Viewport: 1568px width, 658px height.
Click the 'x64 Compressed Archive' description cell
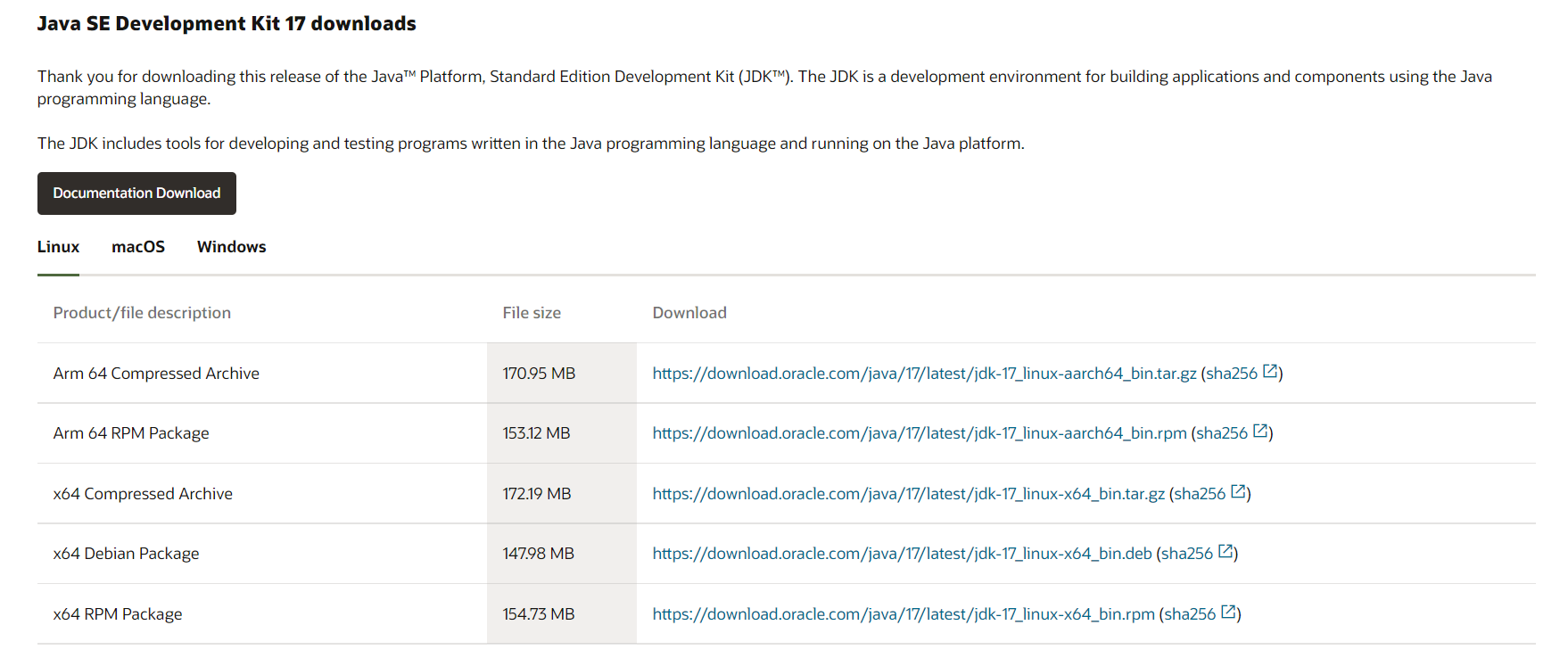[x=262, y=494]
